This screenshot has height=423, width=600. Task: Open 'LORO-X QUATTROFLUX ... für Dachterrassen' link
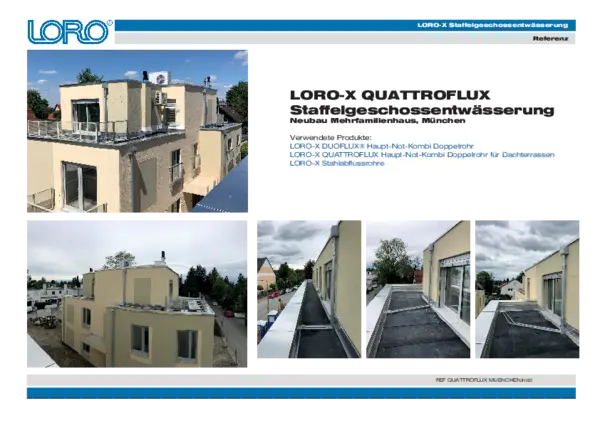point(422,155)
